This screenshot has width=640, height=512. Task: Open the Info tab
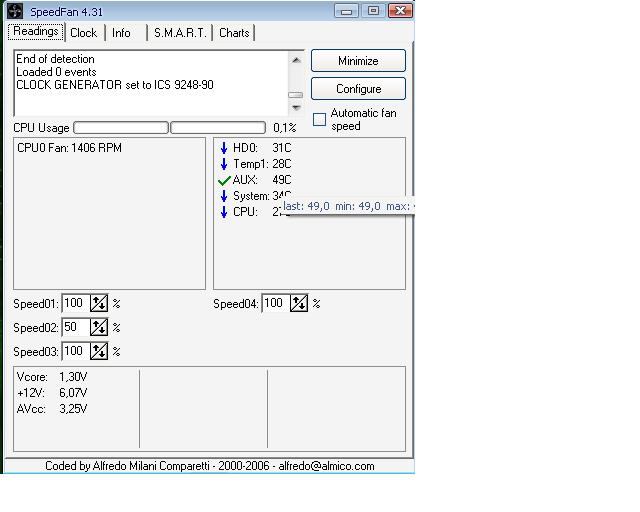pyautogui.click(x=121, y=33)
